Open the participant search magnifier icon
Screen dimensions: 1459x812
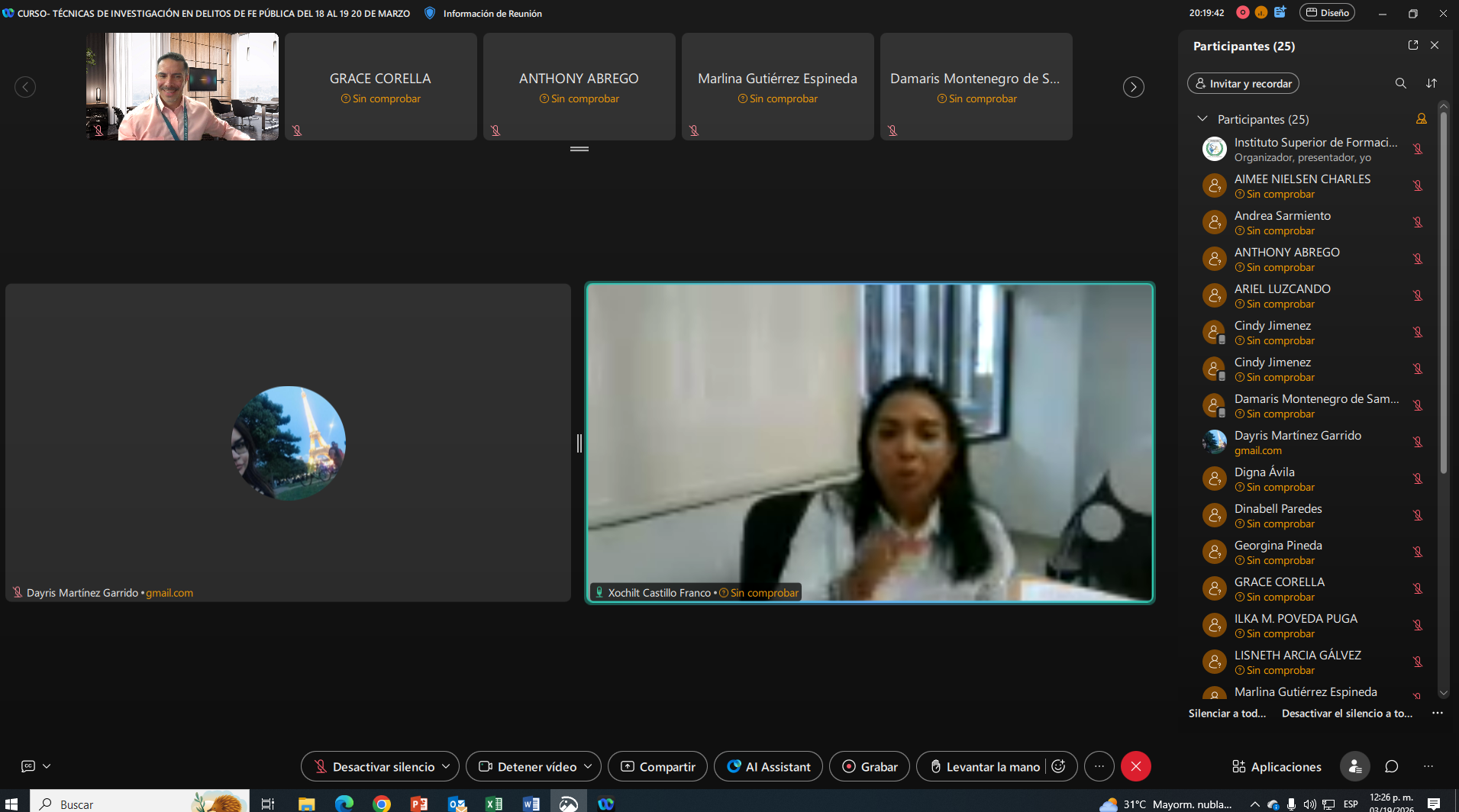pos(1400,83)
